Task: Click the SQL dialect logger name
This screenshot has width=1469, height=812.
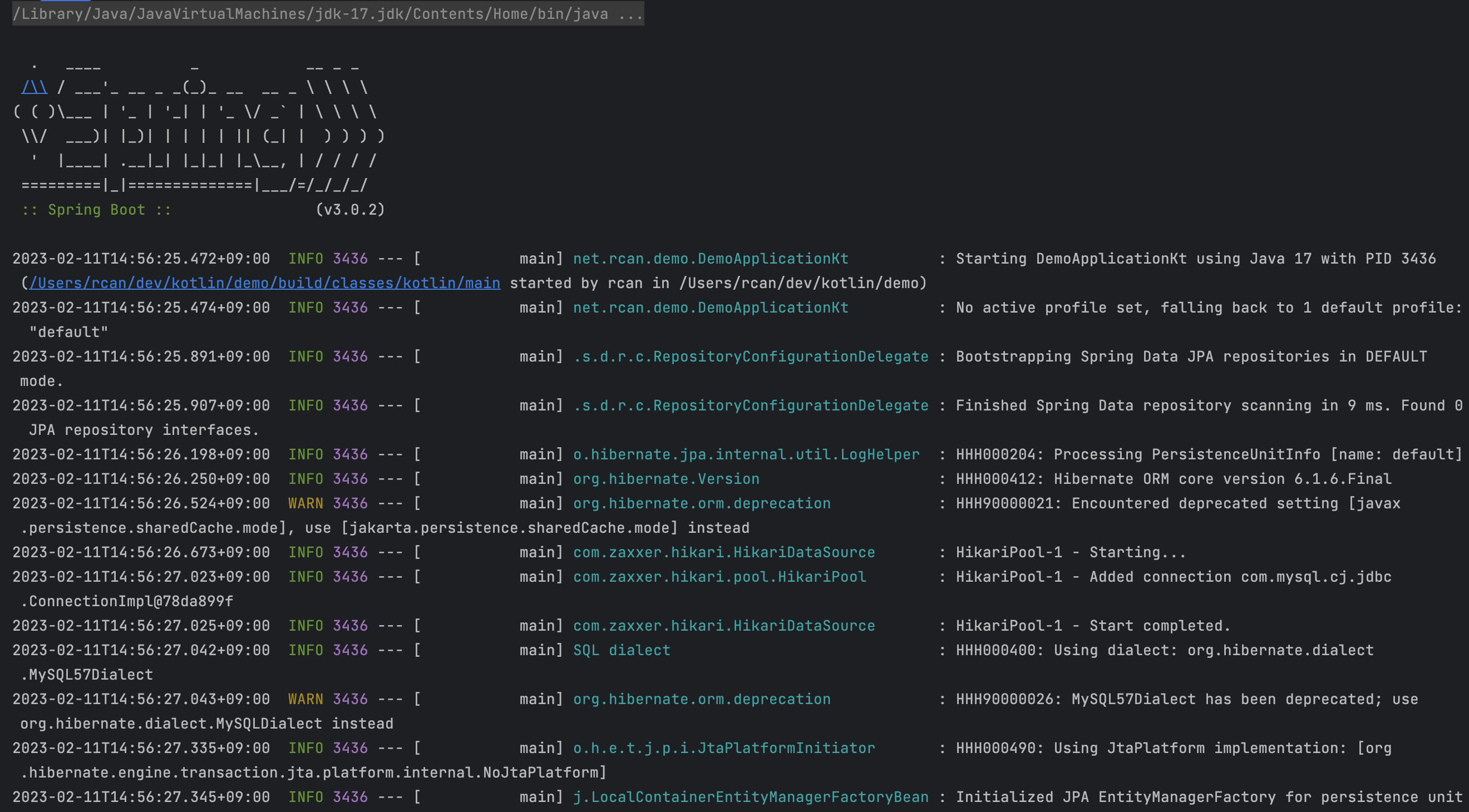Action: click(621, 650)
